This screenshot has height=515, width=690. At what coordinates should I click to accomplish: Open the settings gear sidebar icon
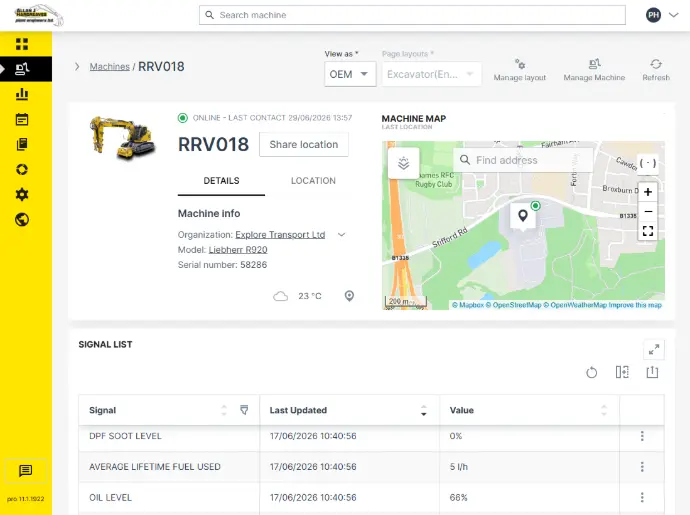point(22,195)
